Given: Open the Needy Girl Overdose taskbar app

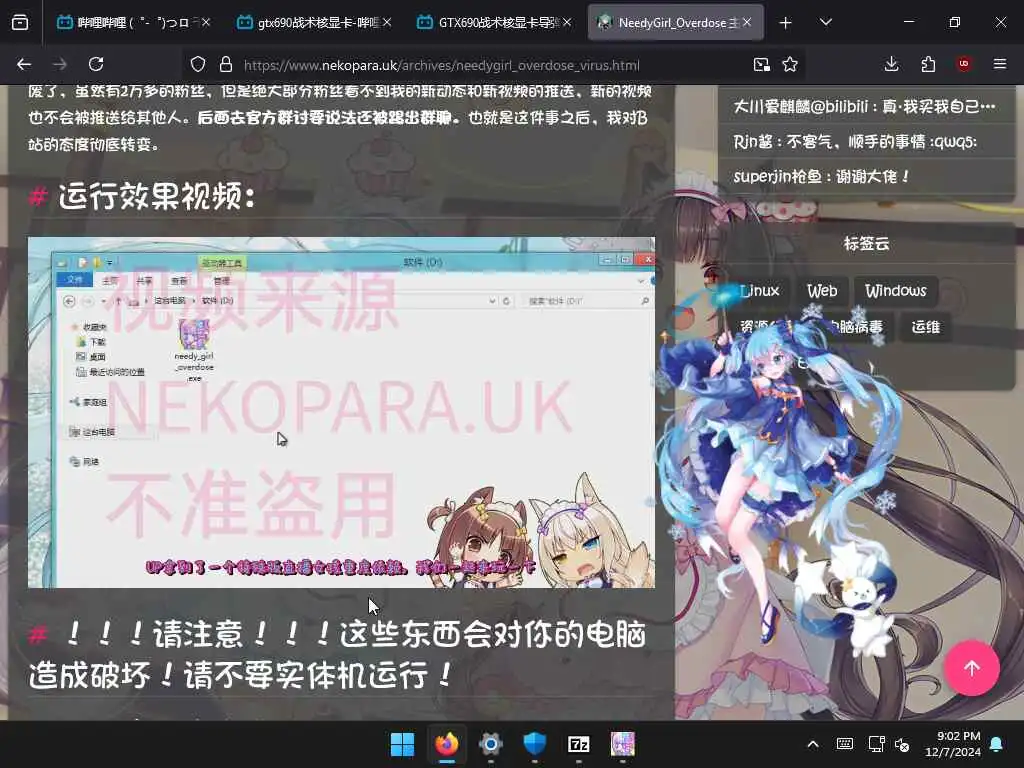Looking at the screenshot, I should tap(622, 744).
